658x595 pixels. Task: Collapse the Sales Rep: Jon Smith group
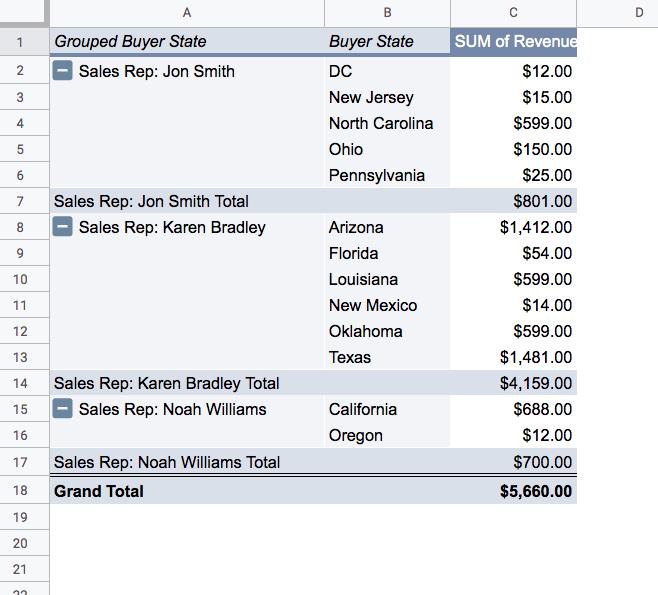(x=63, y=70)
